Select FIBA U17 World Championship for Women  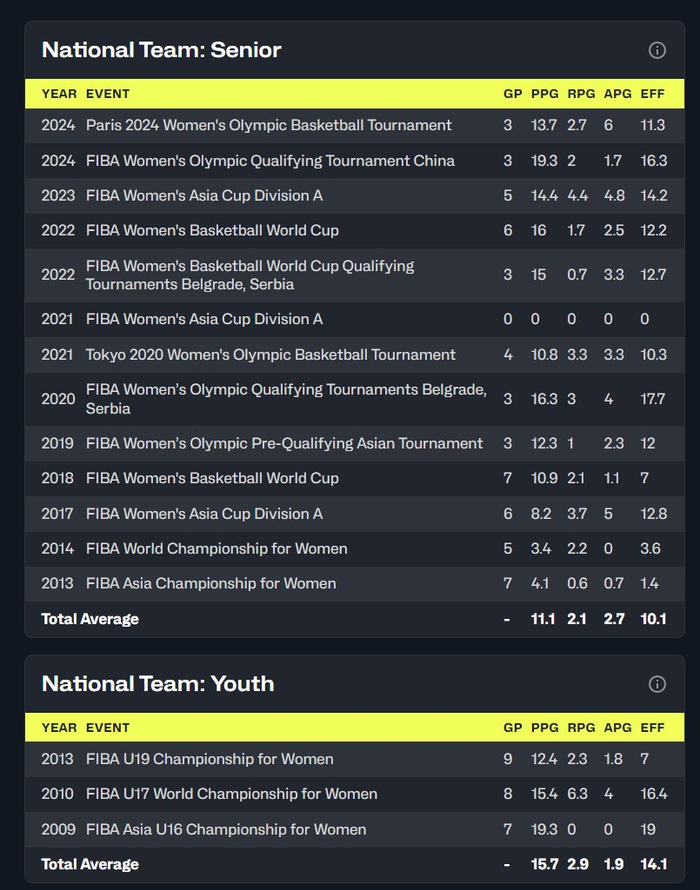coord(231,794)
